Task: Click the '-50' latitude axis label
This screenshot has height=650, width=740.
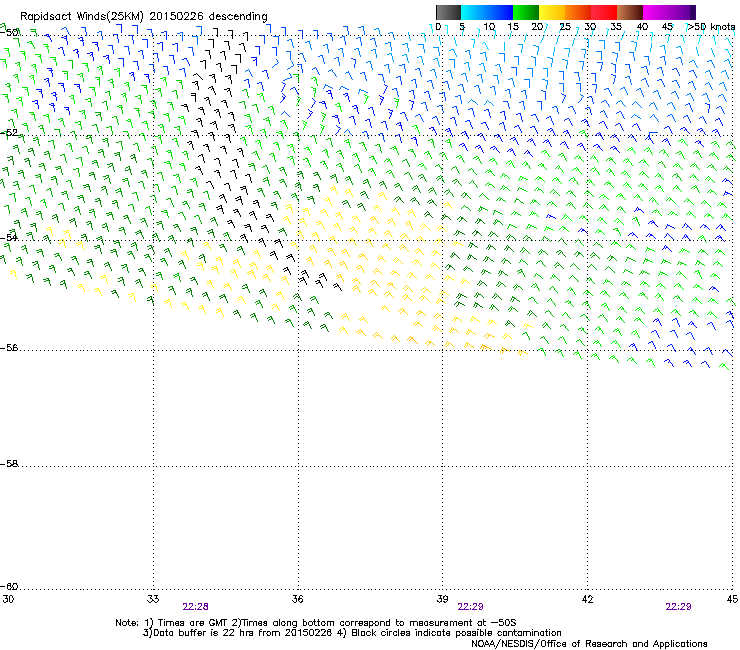Action: coord(10,33)
